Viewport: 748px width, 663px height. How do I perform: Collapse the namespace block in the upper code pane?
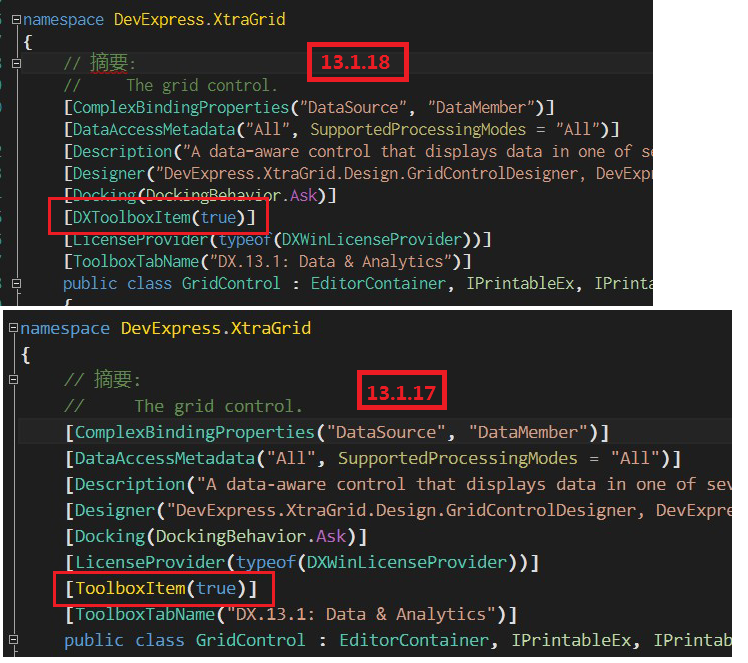16,20
